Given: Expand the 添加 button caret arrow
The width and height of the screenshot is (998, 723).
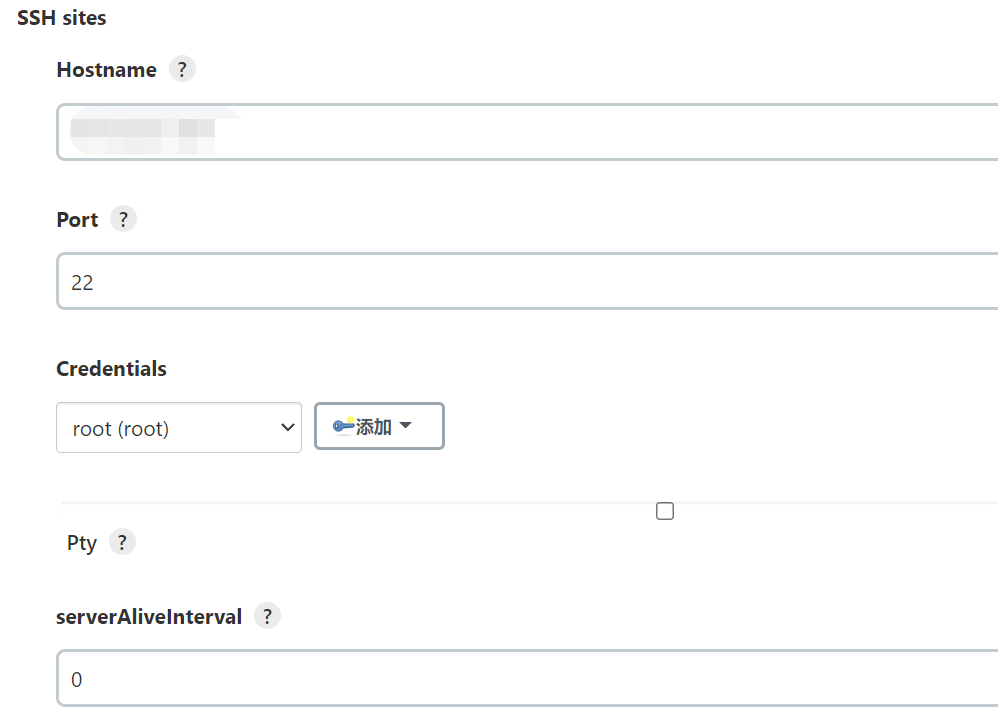Looking at the screenshot, I should tap(405, 425).
